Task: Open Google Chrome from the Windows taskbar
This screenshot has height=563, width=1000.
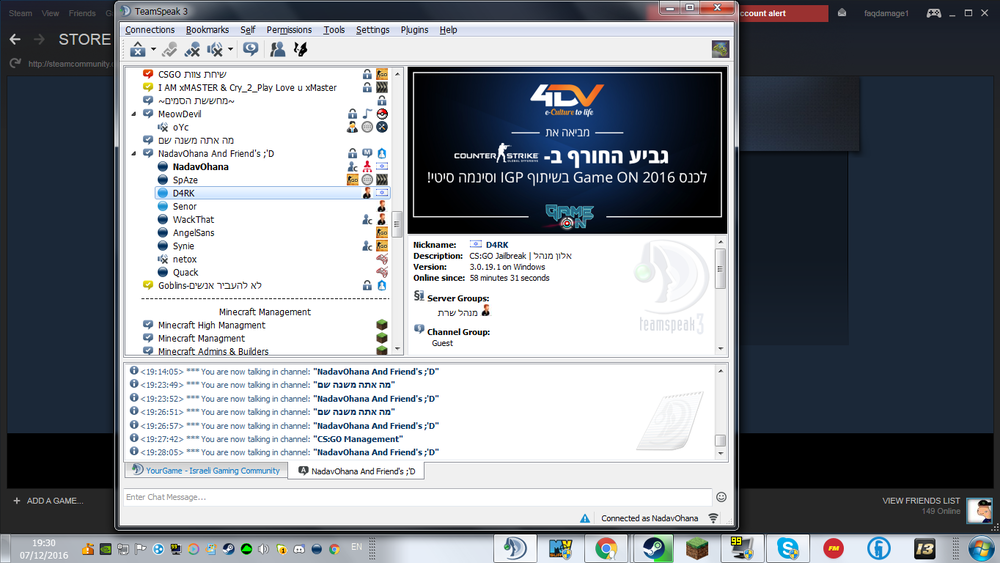Action: (605, 548)
